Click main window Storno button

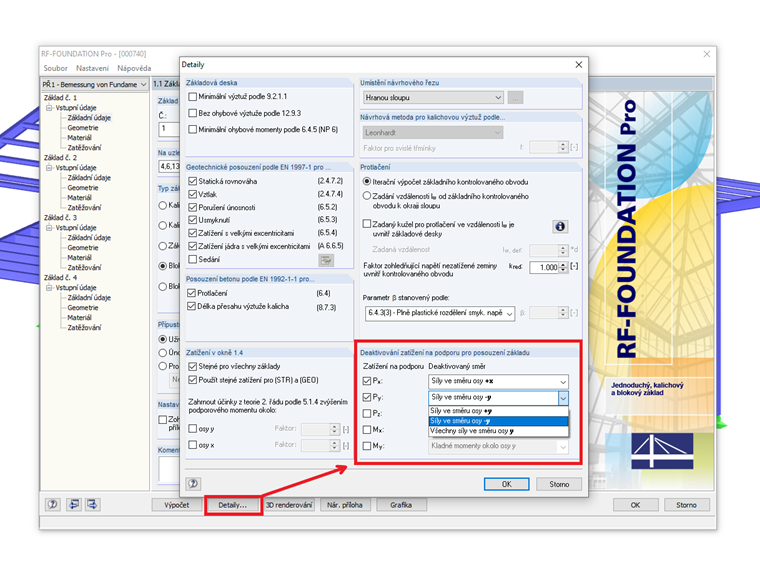(x=686, y=505)
